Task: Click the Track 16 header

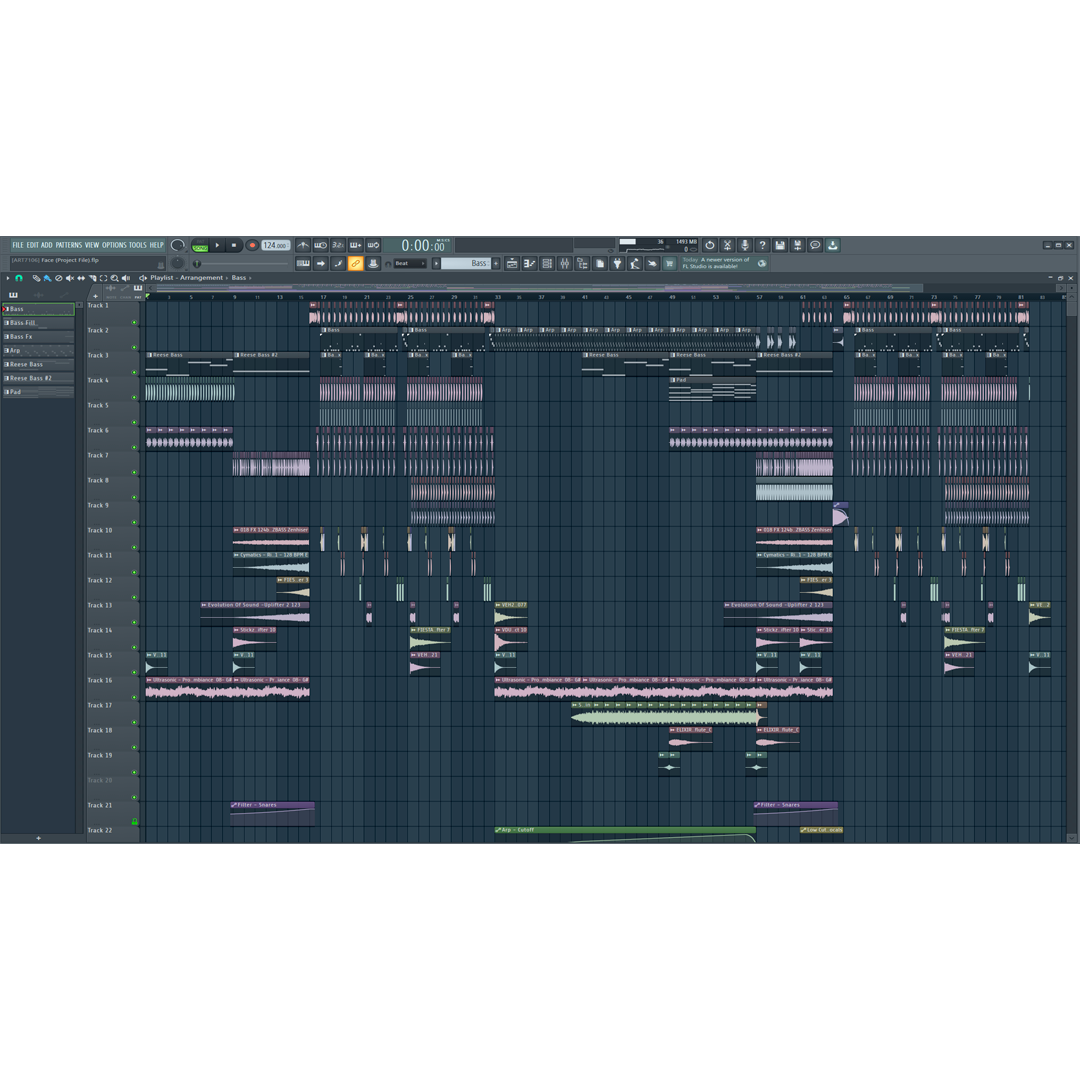Action: [113, 687]
